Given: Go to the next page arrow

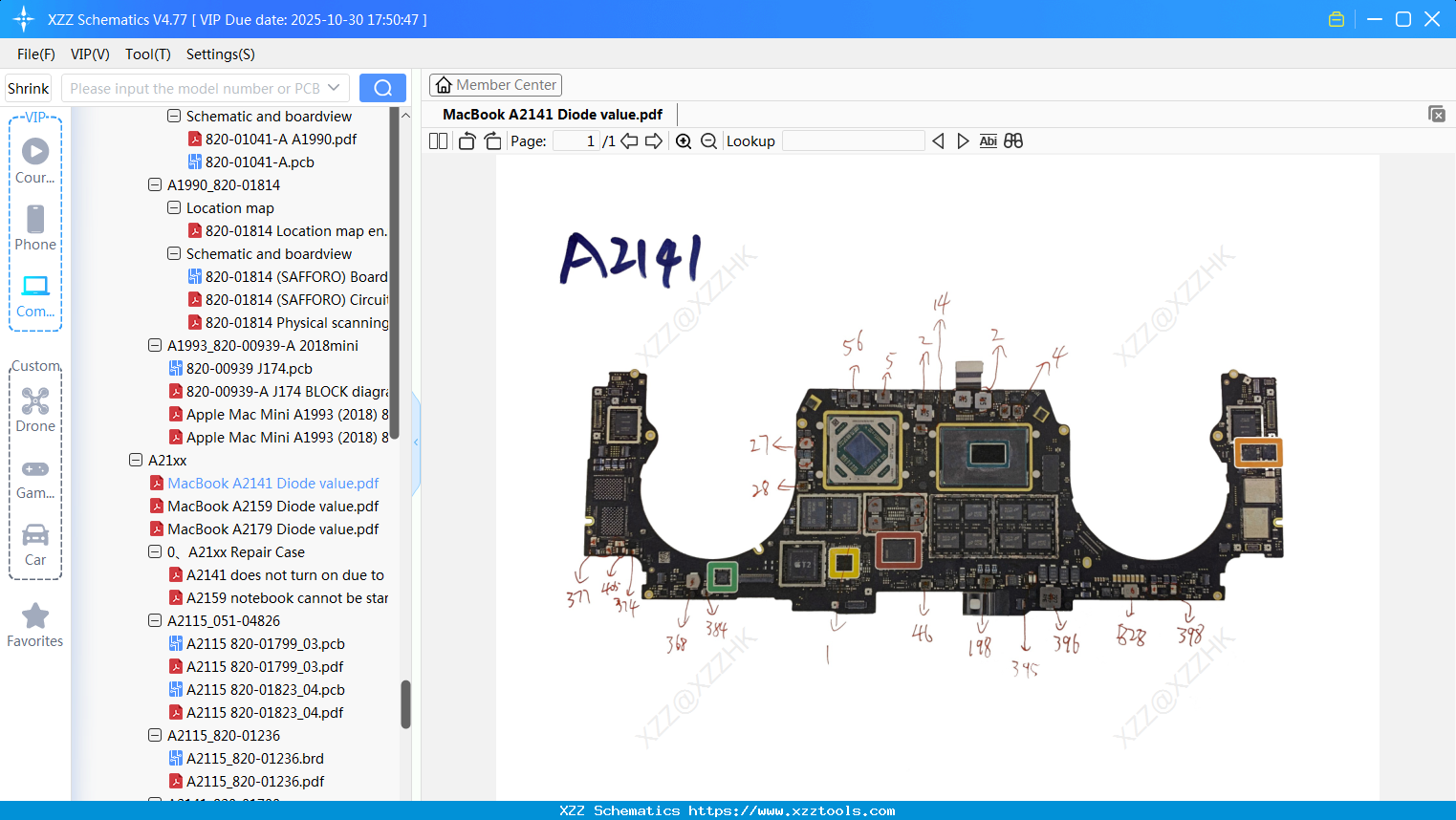Looking at the screenshot, I should click(654, 141).
